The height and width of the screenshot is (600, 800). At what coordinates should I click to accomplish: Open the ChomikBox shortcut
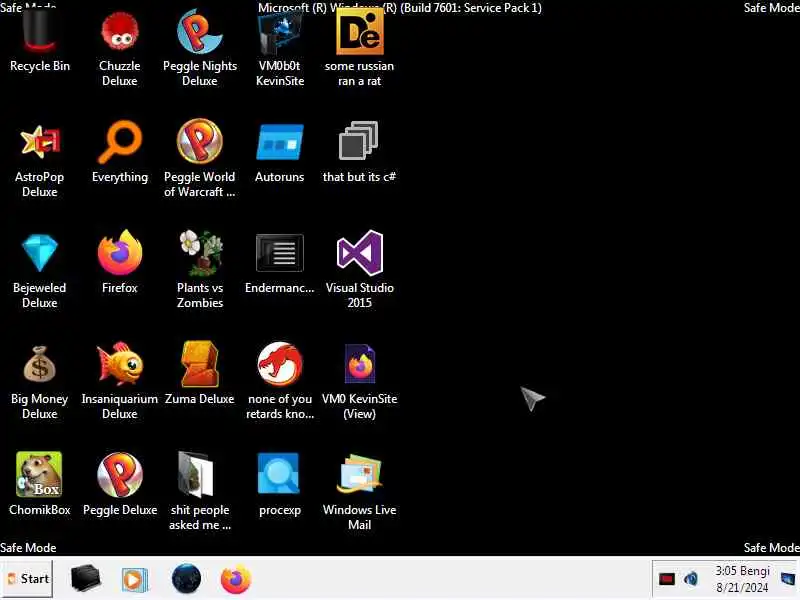tap(39, 474)
